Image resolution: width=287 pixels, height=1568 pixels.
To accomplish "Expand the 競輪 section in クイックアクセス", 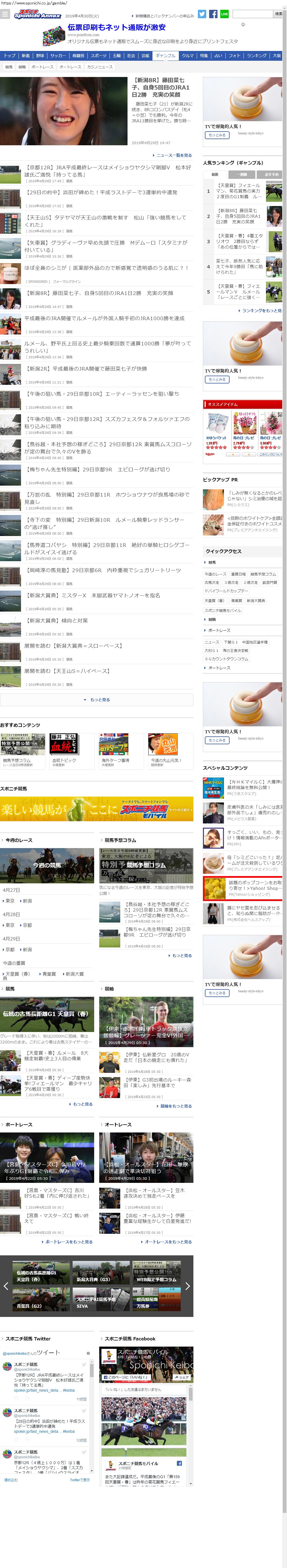I will click(x=242, y=620).
